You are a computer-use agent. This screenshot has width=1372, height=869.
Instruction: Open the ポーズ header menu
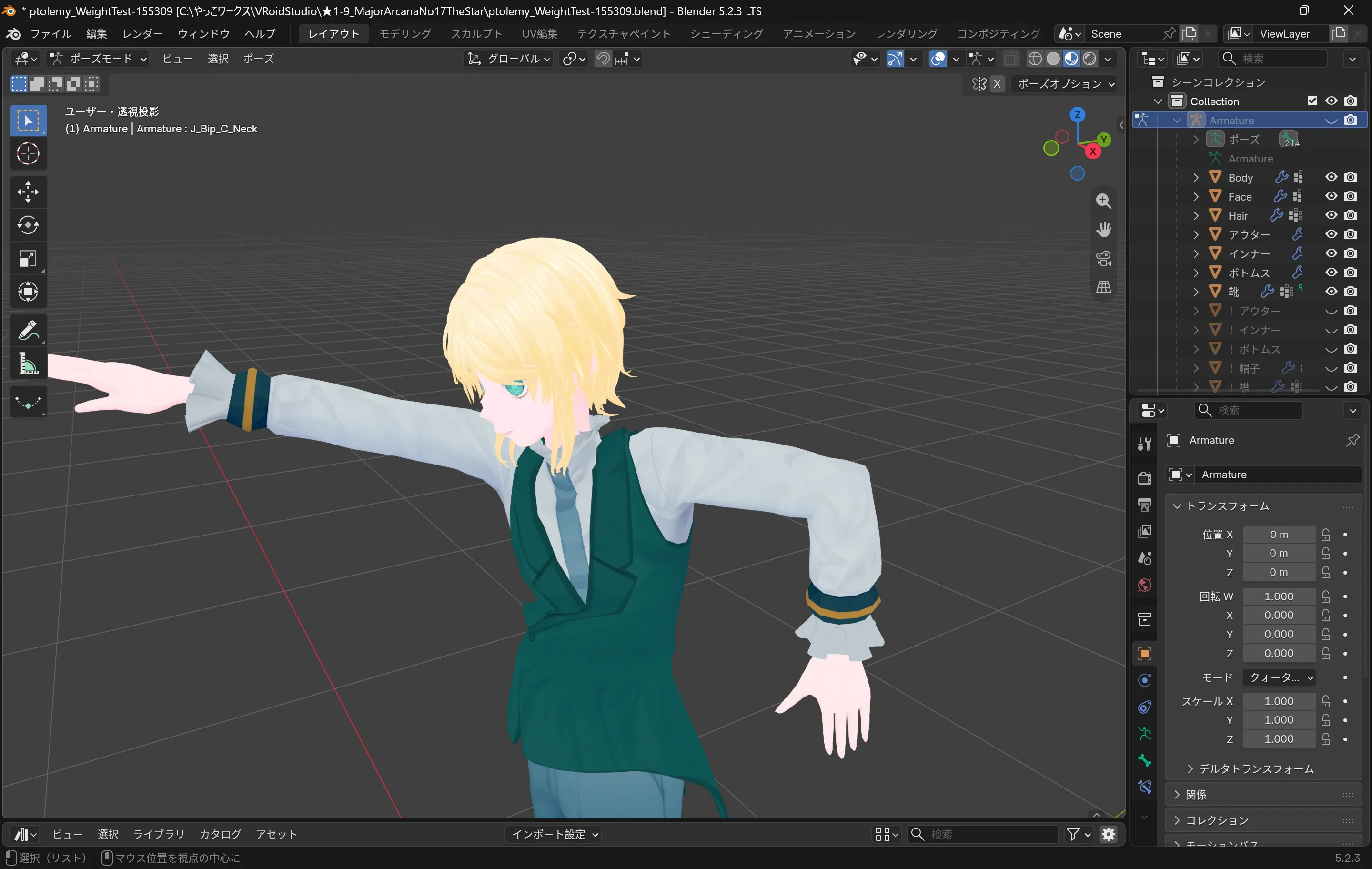tap(258, 59)
